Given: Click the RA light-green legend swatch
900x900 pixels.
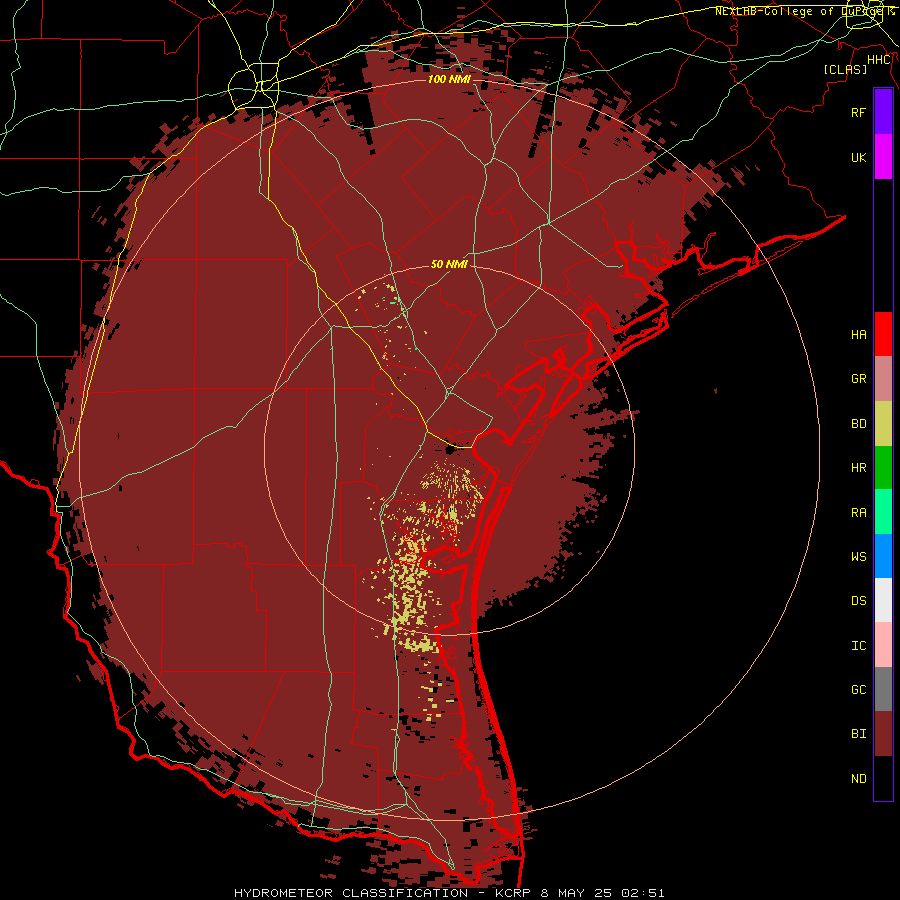Looking at the screenshot, I should (883, 512).
